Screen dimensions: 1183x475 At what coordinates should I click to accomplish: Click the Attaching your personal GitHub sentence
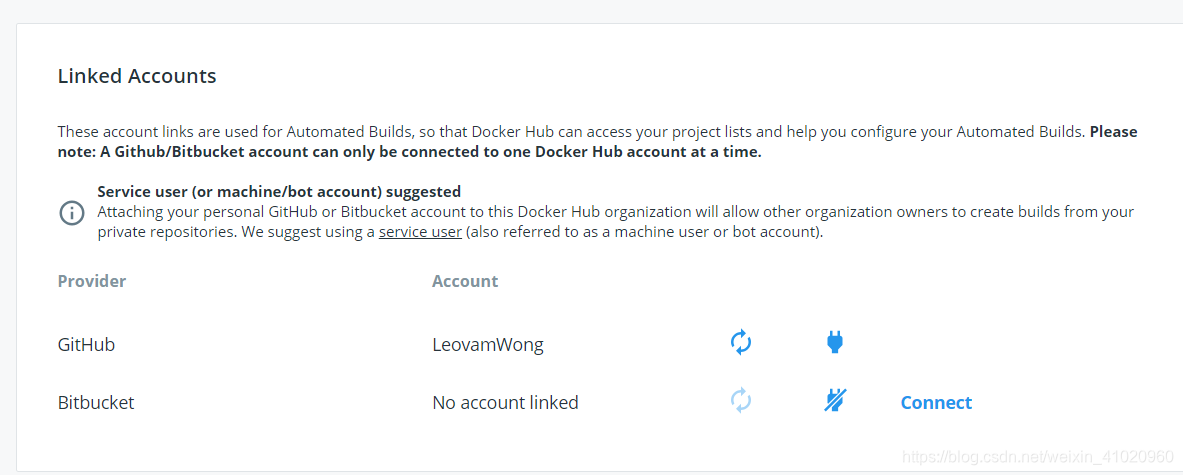(616, 222)
